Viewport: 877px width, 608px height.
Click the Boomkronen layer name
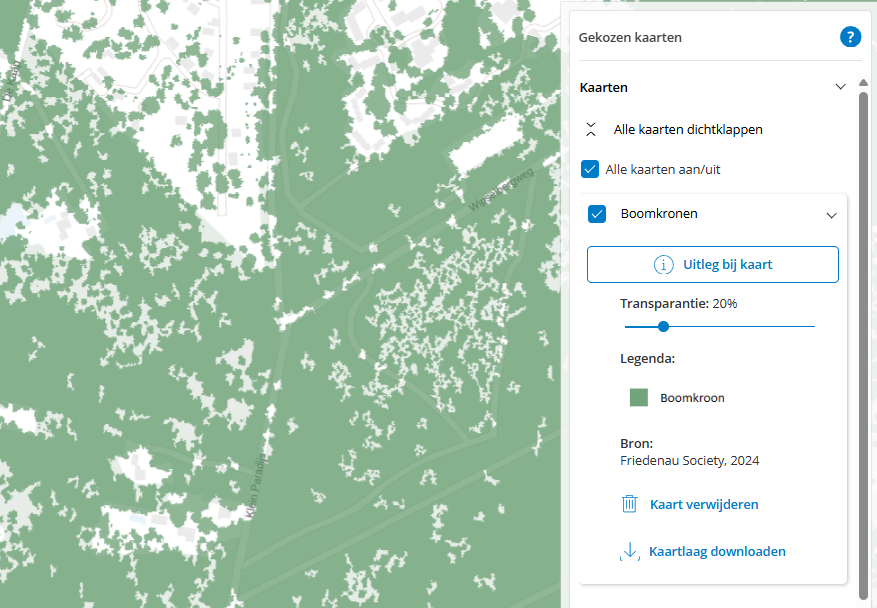659,213
